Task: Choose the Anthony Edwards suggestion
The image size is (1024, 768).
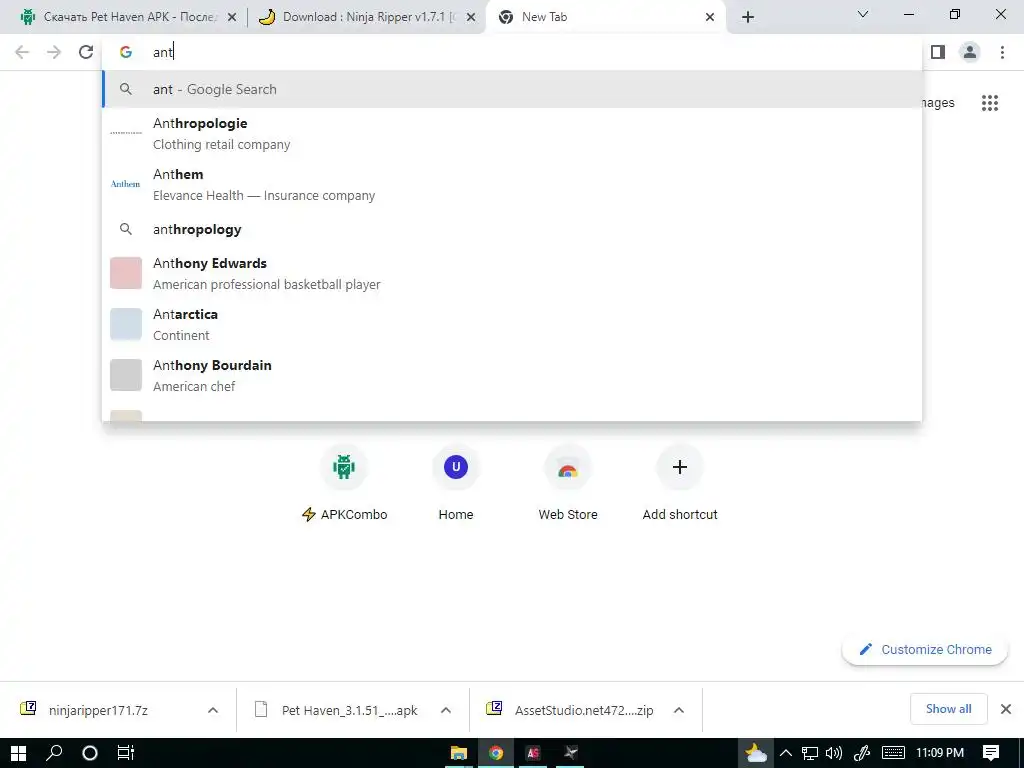Action: click(512, 273)
